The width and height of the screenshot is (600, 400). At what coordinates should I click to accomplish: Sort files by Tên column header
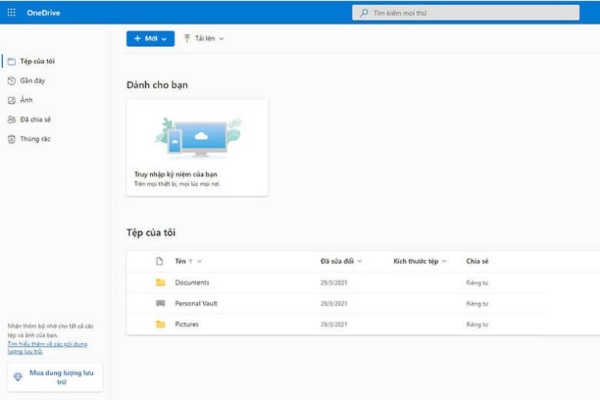[x=182, y=261]
